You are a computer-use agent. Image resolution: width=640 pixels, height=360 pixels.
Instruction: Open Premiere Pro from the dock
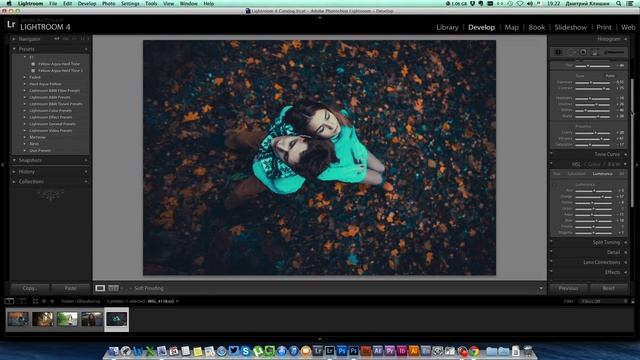390,351
